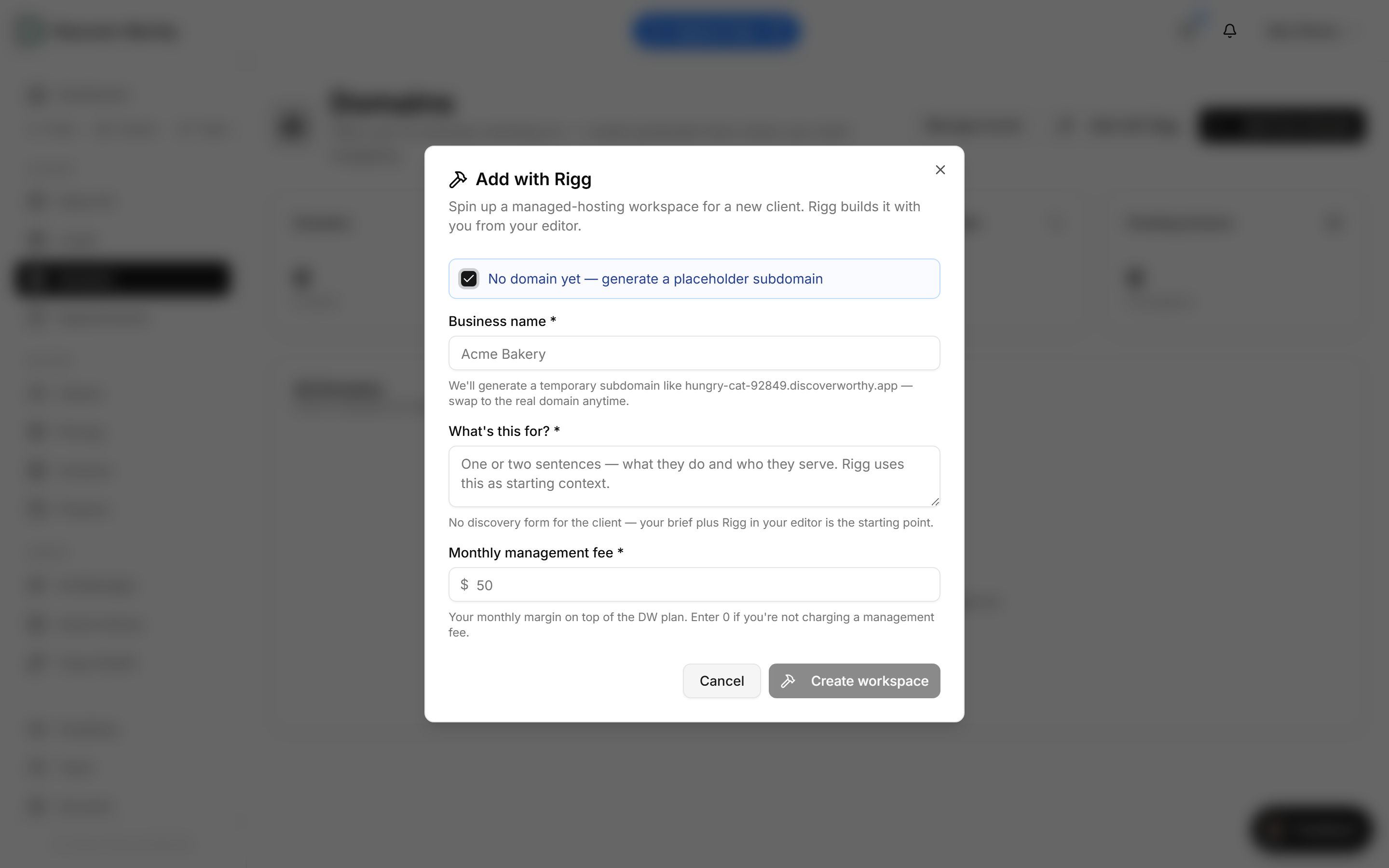Click into the 'What's this for?' textarea
Viewport: 1389px width, 868px height.
(x=694, y=476)
